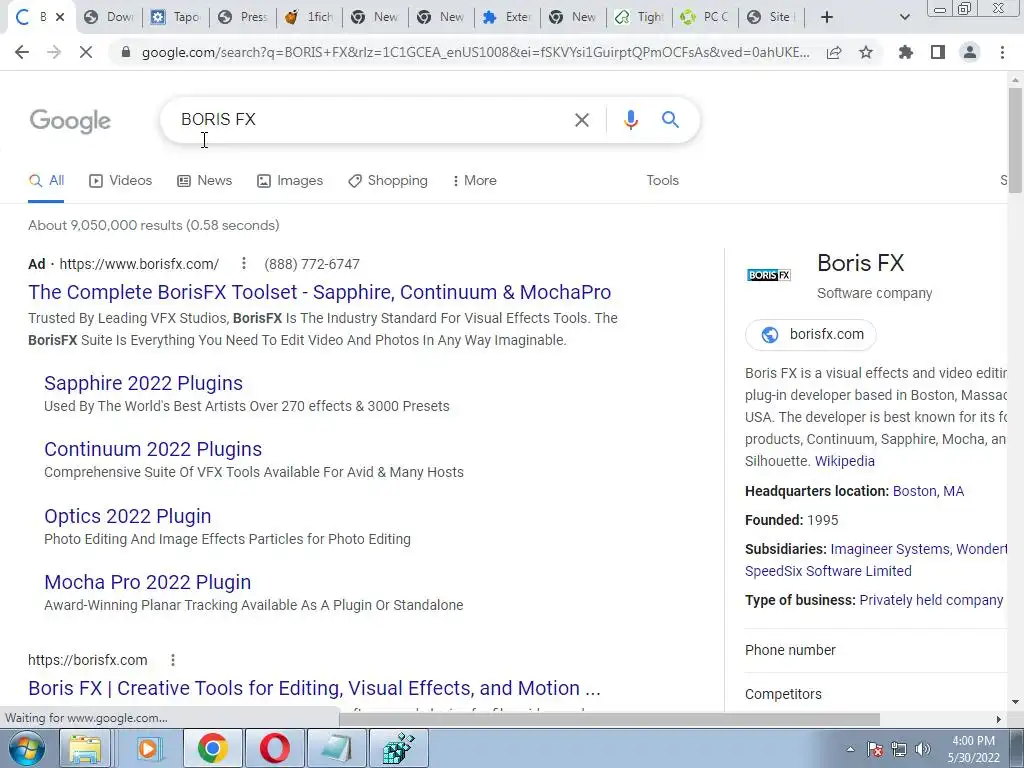
Task: Expand the More search options menu
Action: 475,180
